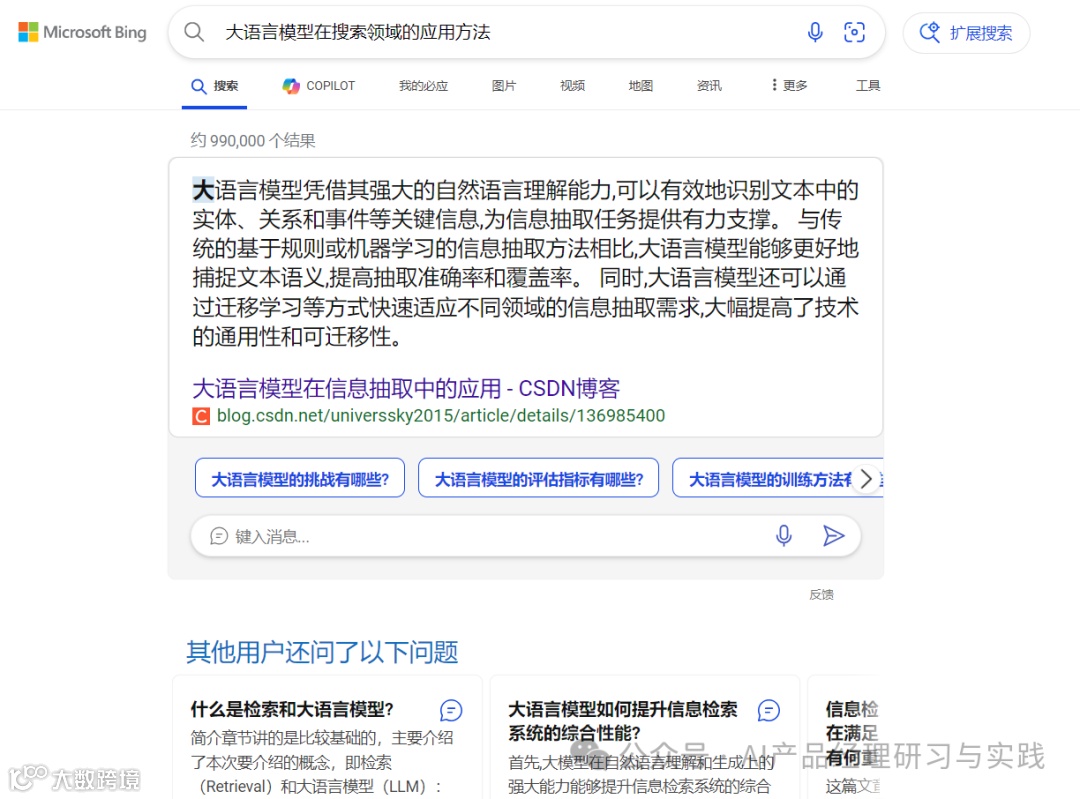Open question 什么是检索和大语言模型?
This screenshot has height=799, width=1080.
click(292, 709)
